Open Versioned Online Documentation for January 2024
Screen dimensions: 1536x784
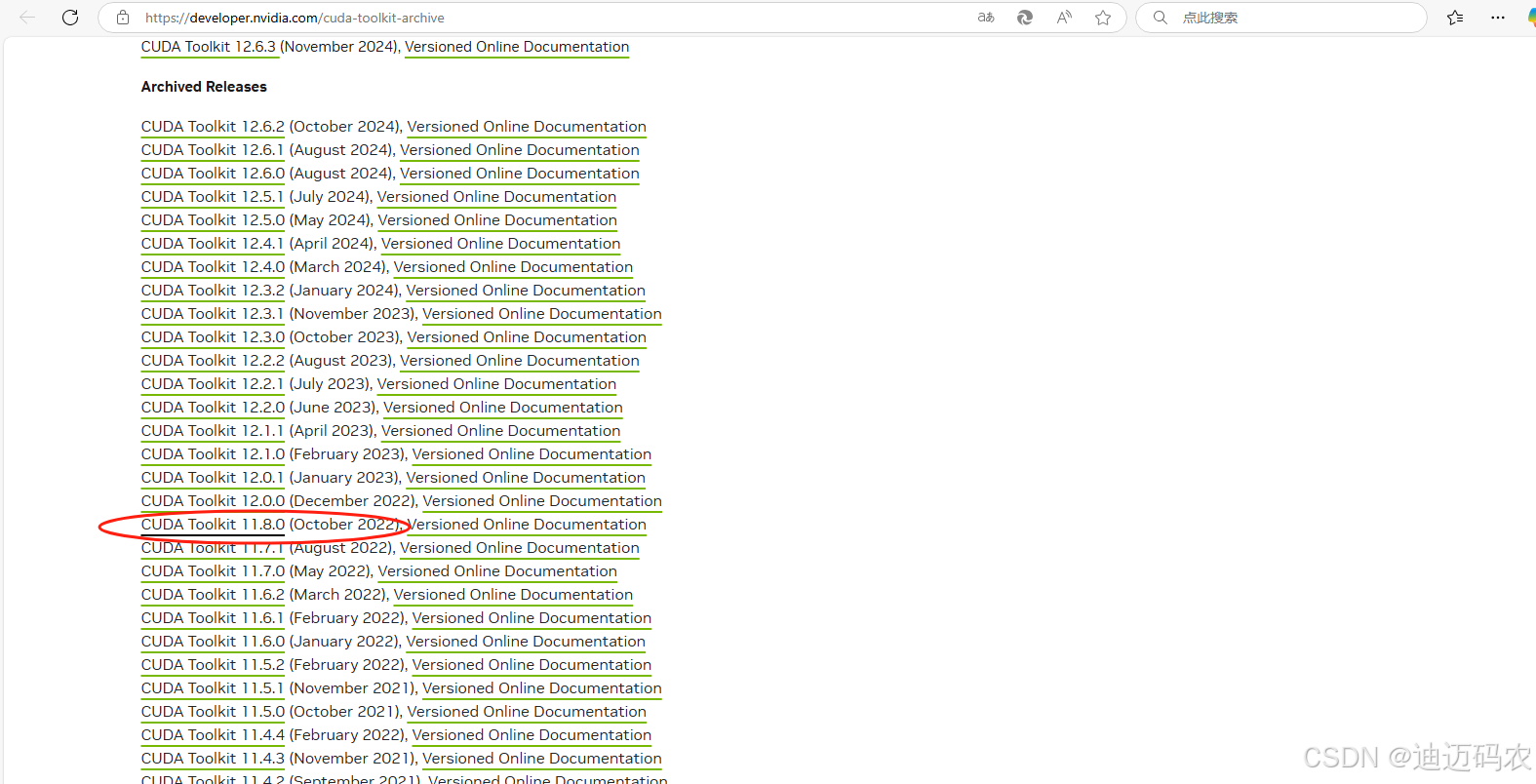coord(526,291)
